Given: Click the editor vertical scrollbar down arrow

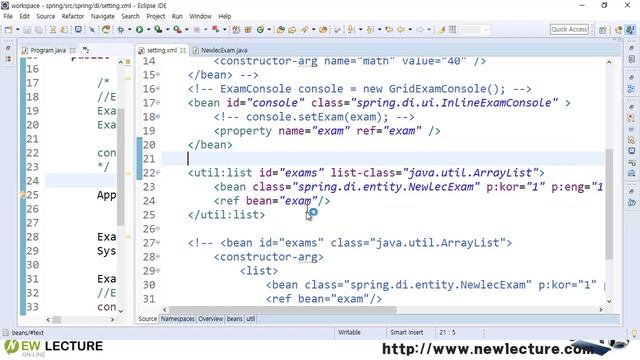Looking at the screenshot, I should click(609, 301).
